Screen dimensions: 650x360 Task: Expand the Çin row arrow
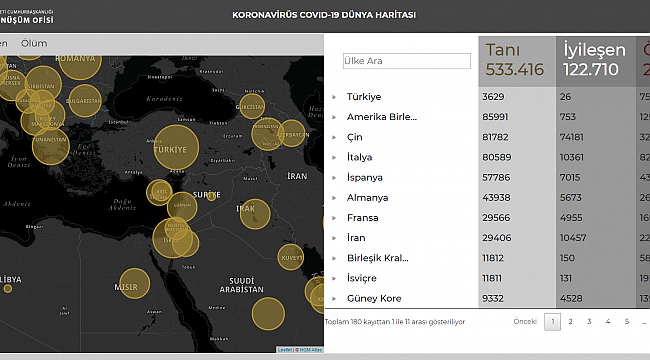click(x=334, y=137)
